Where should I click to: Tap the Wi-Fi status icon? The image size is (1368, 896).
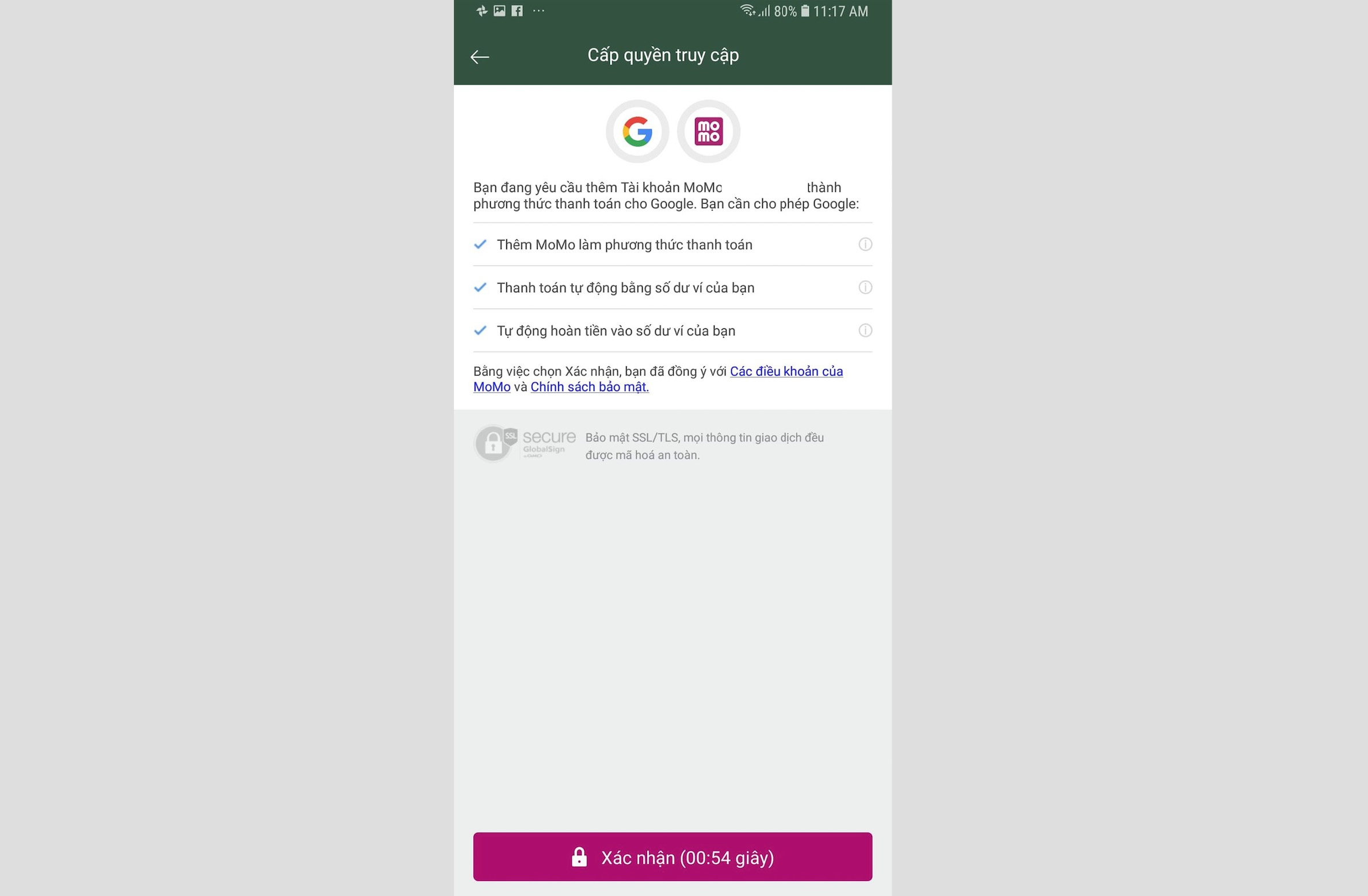(x=747, y=10)
